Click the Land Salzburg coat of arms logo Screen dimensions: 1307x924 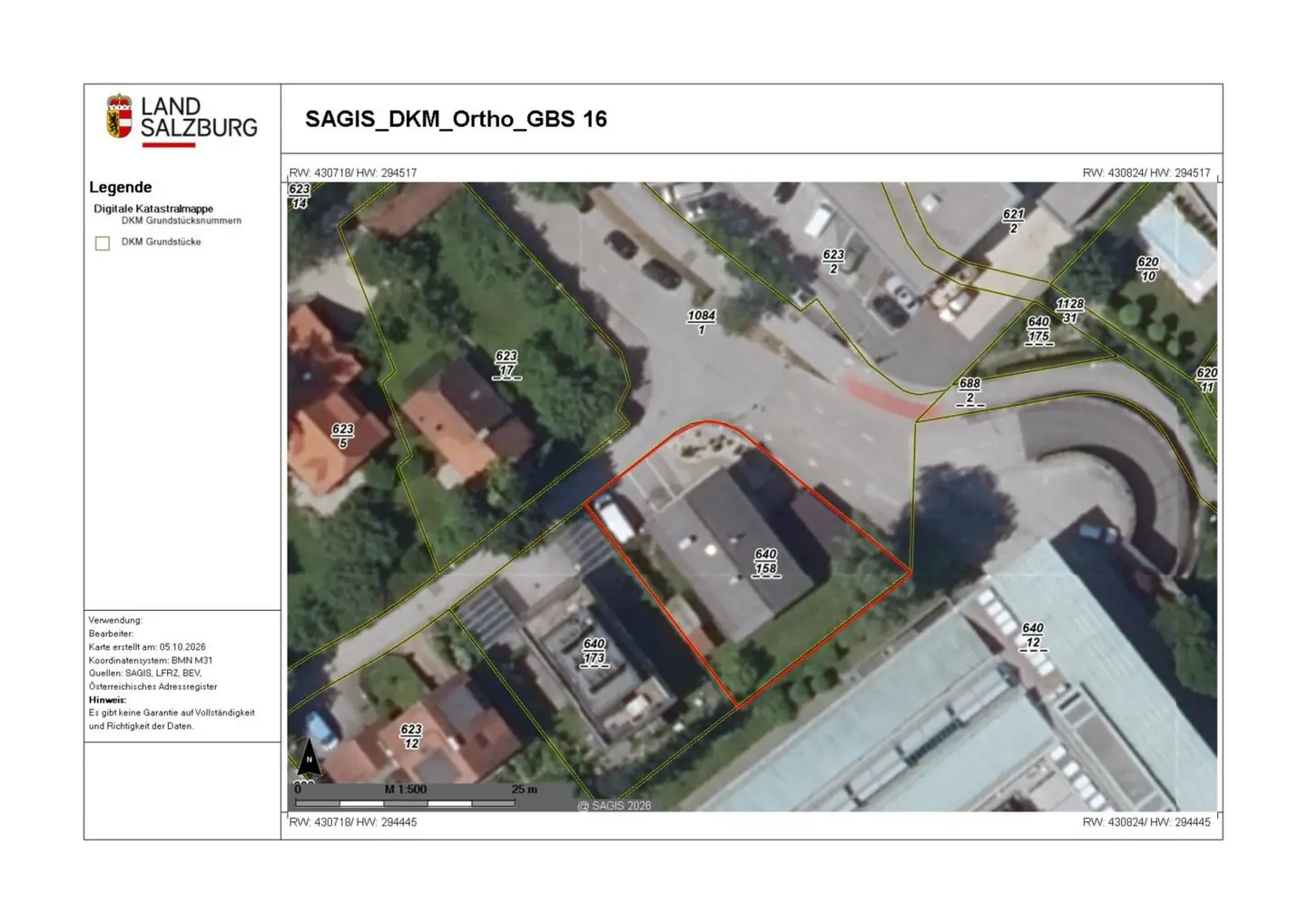119,115
